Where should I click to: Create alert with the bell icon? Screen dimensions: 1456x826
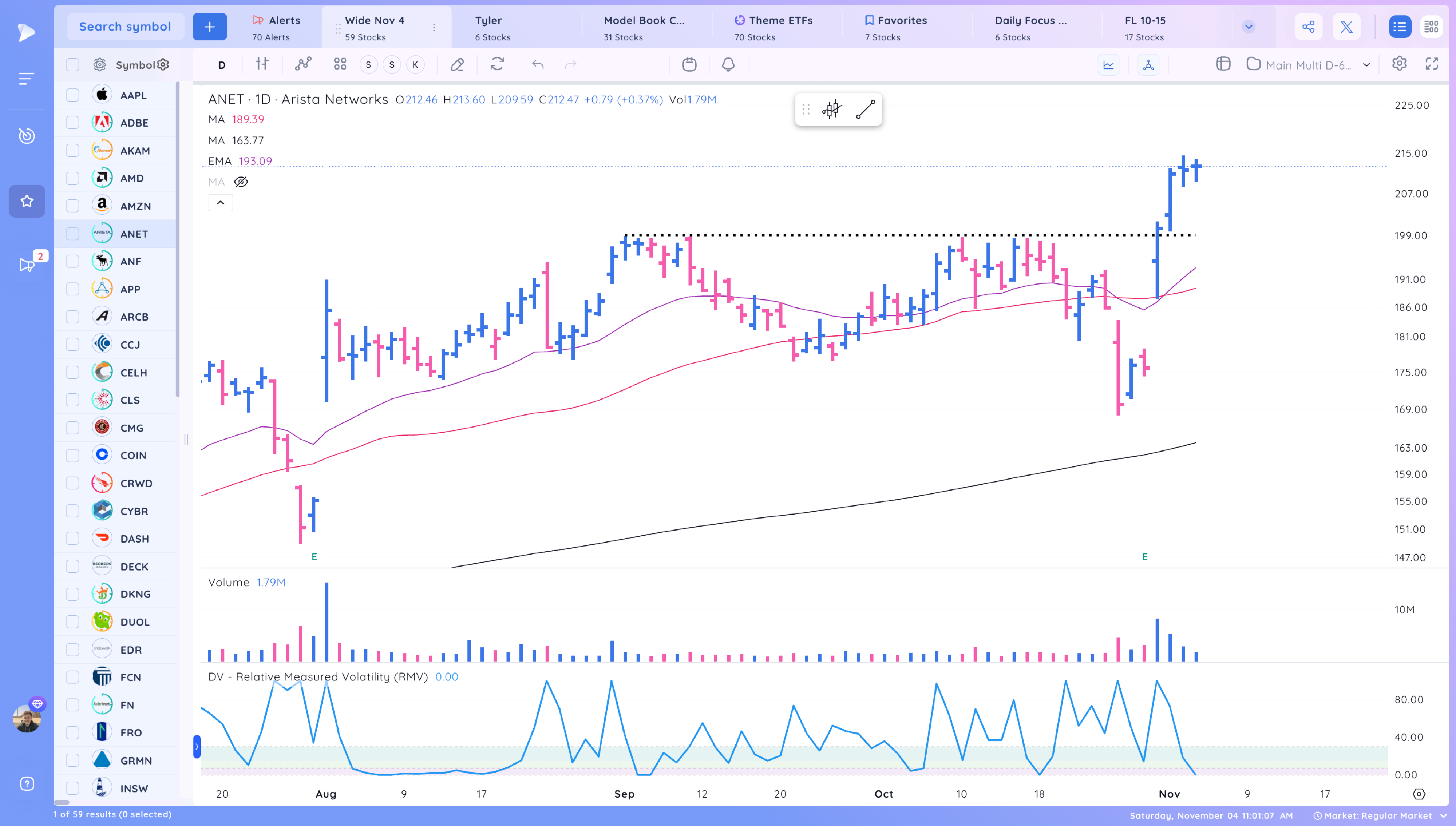(x=728, y=64)
